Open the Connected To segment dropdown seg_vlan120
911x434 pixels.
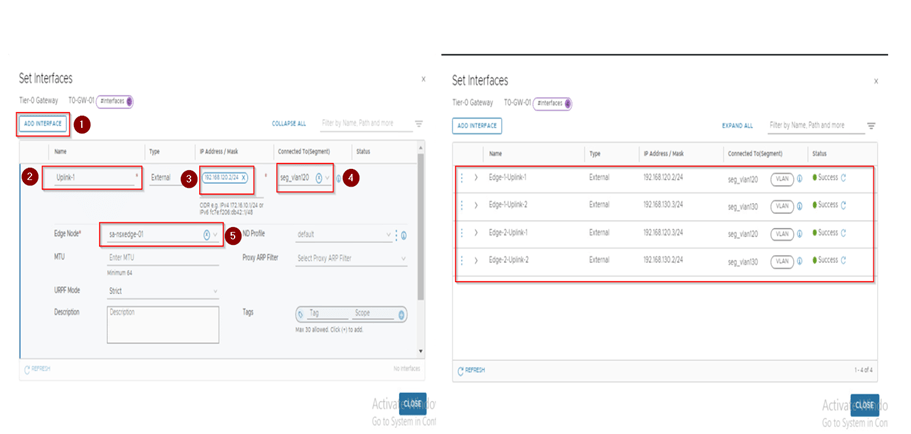[x=328, y=177]
